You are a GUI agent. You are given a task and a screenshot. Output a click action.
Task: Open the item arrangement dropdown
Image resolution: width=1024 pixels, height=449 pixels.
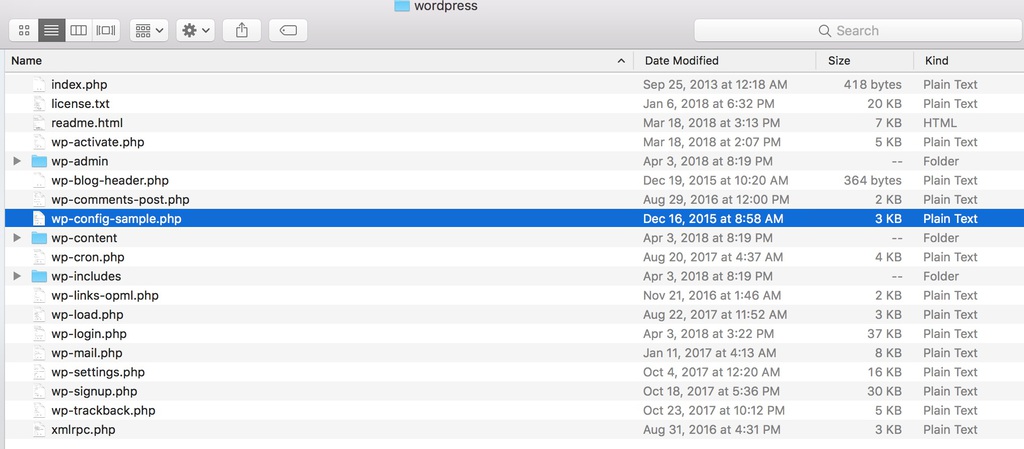click(150, 30)
